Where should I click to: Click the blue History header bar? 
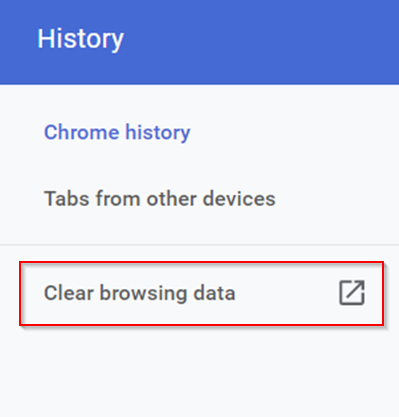pos(199,42)
